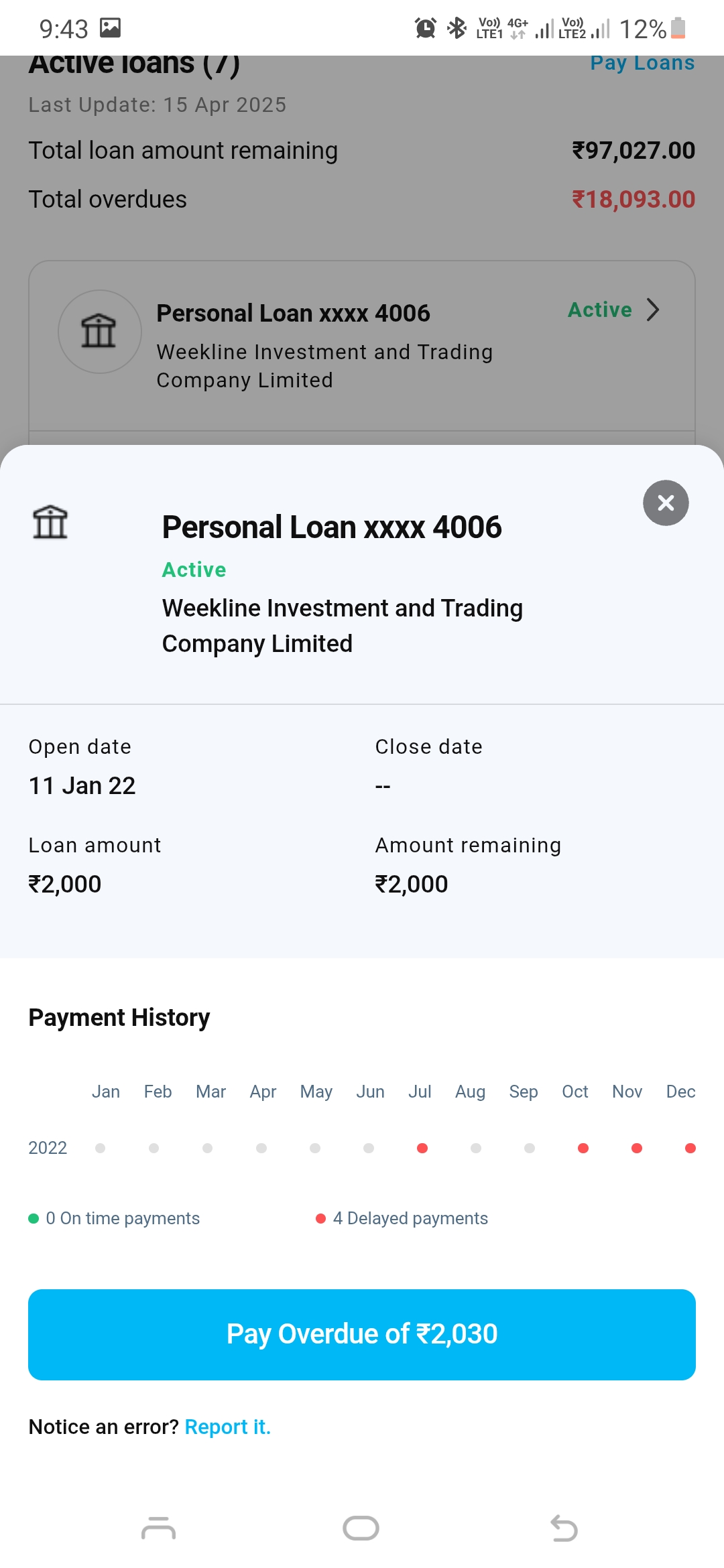Tap the red Delayed payments legend dot

(x=320, y=1218)
